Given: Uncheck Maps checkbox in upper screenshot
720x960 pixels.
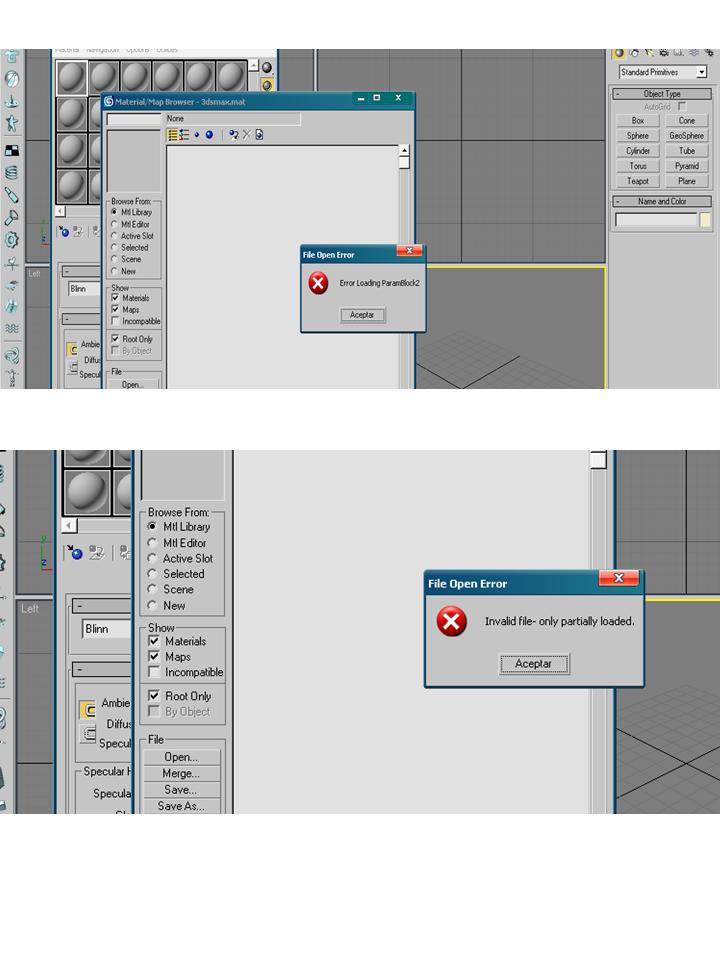Looking at the screenshot, I should [115, 309].
